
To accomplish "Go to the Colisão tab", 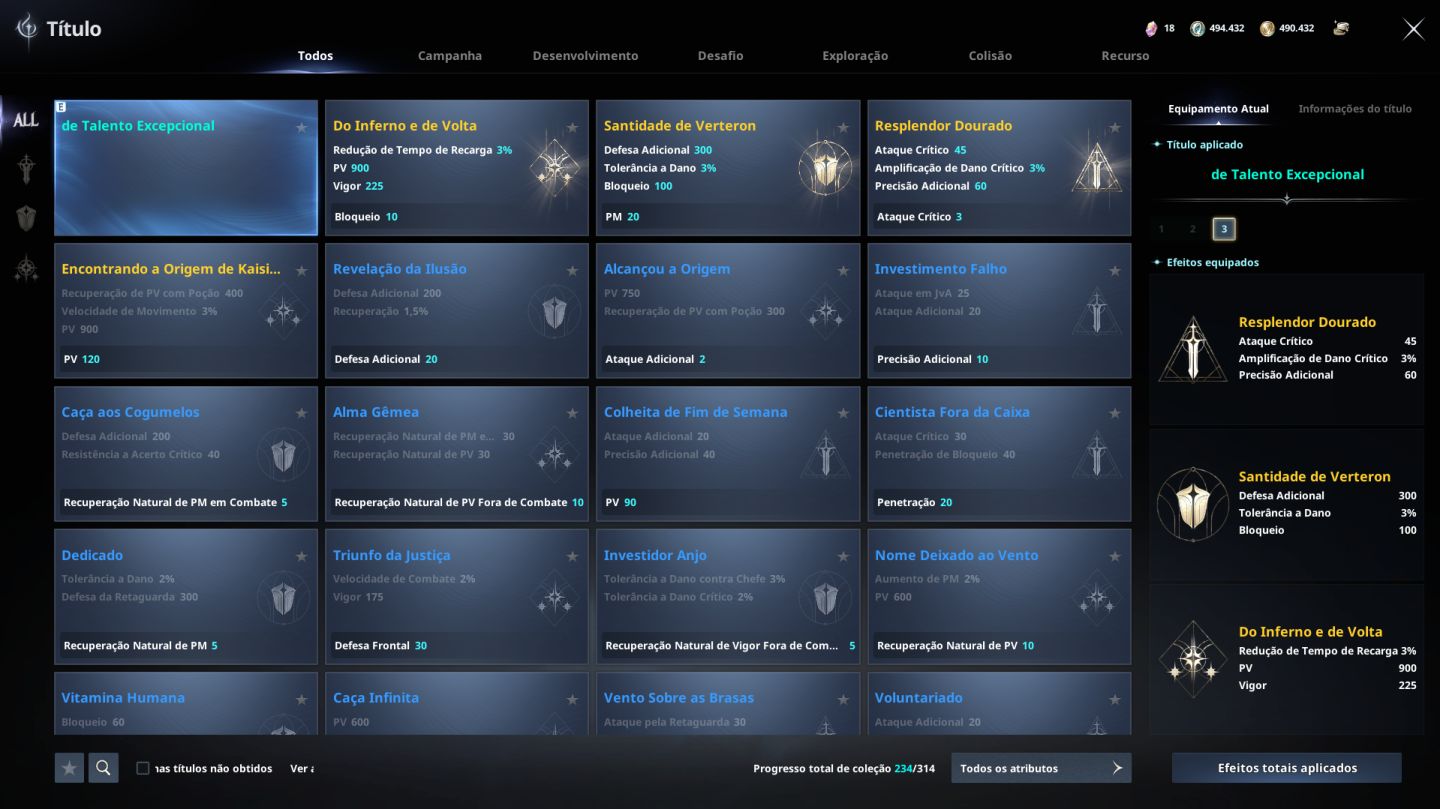I will [x=990, y=56].
